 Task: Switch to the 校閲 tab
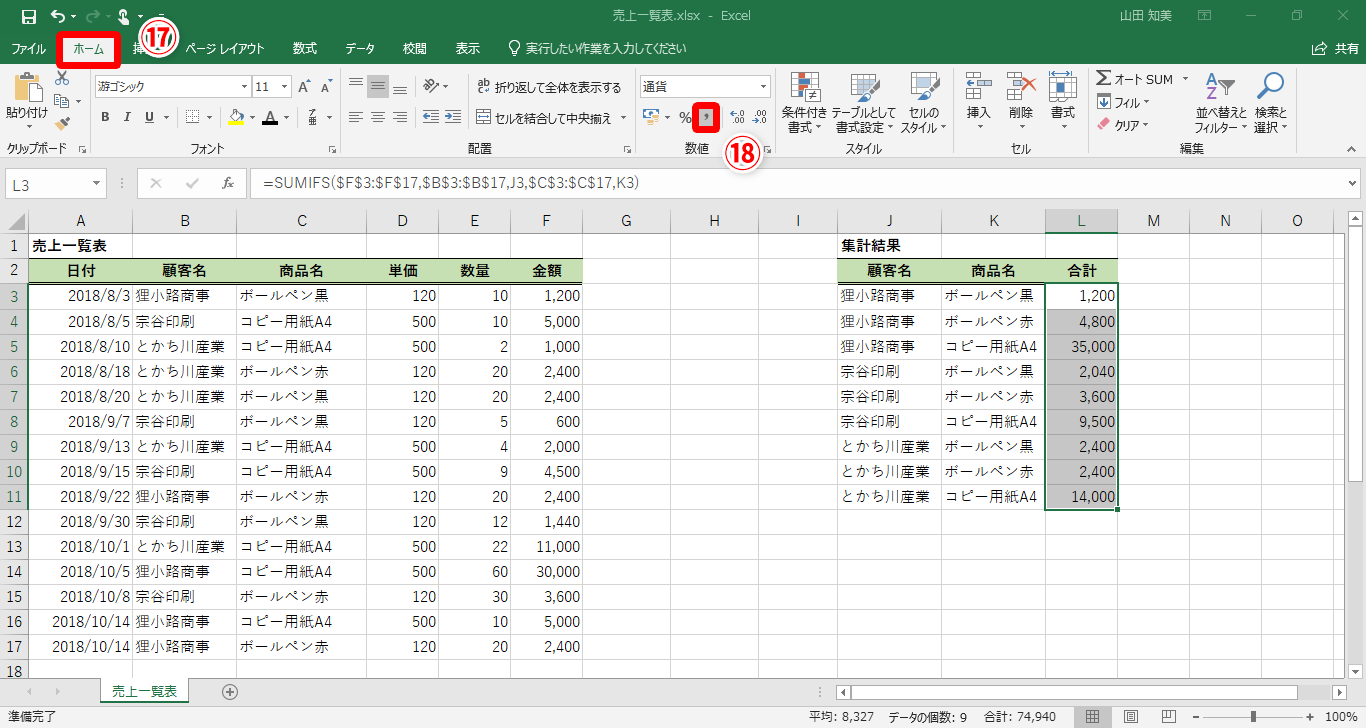[x=414, y=48]
